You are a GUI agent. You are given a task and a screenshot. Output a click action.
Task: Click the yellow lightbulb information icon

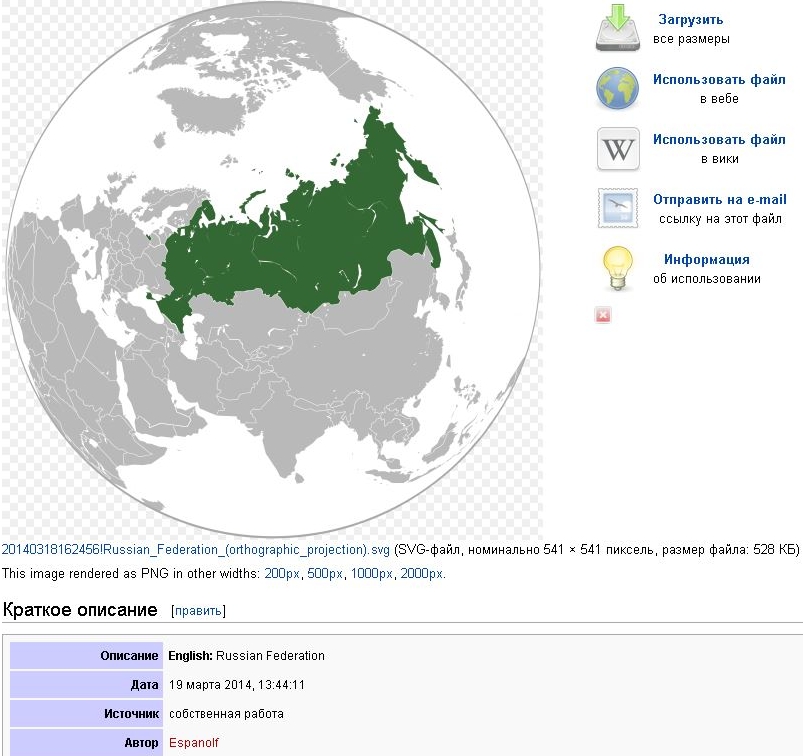point(617,268)
